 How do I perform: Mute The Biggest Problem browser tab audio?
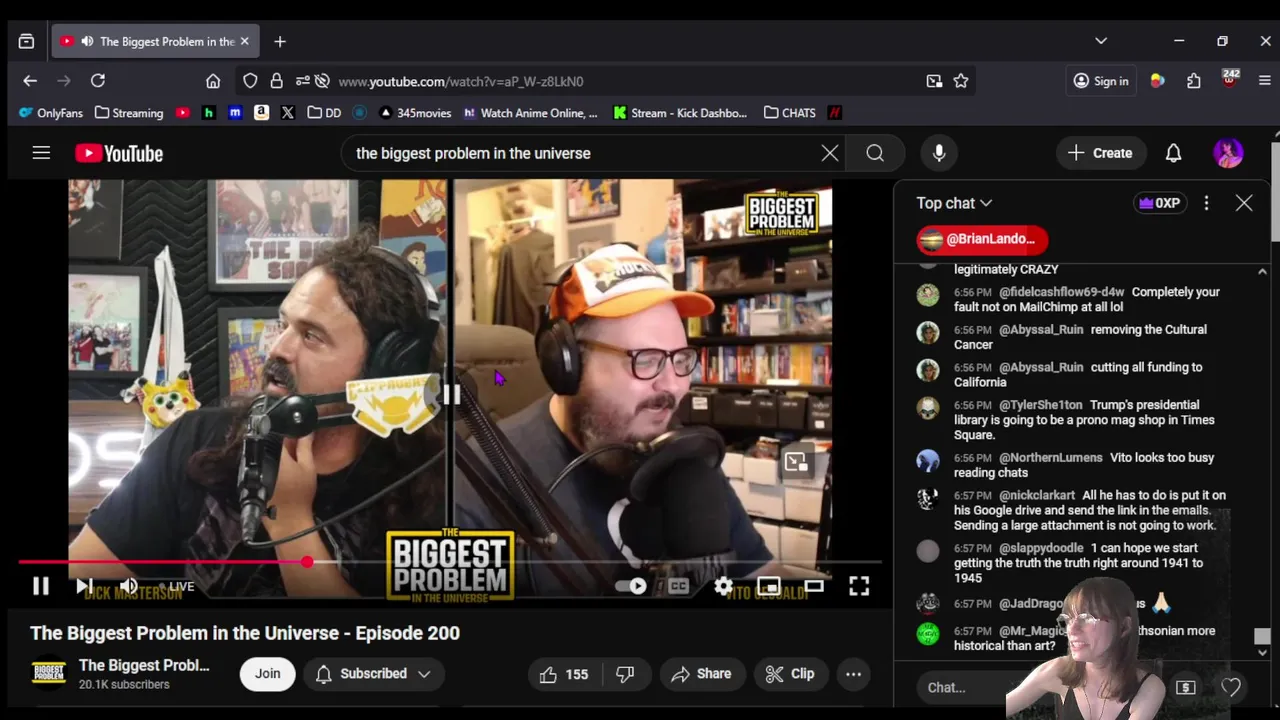coord(87,41)
